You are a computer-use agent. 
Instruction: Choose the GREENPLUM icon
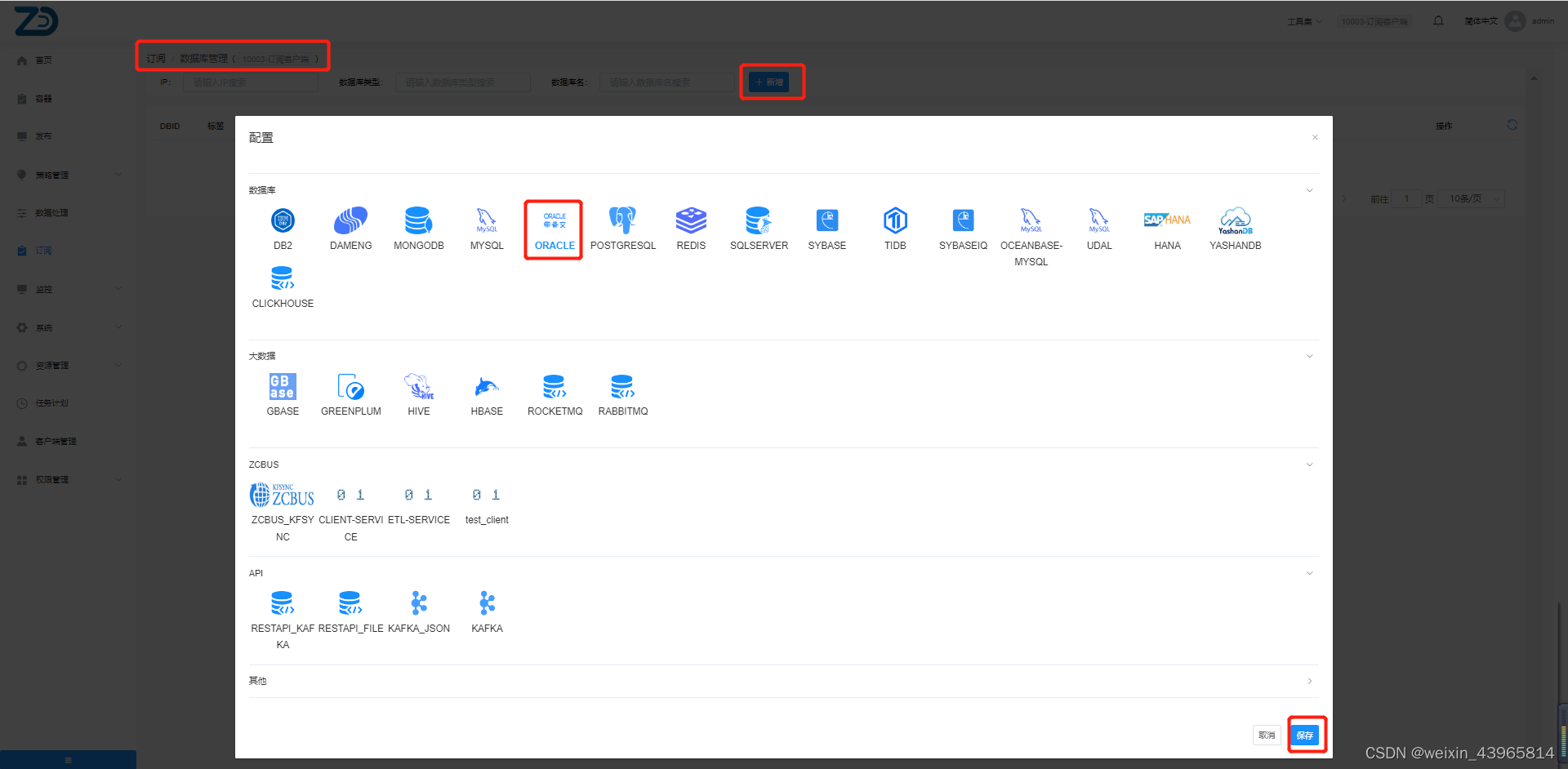click(351, 386)
